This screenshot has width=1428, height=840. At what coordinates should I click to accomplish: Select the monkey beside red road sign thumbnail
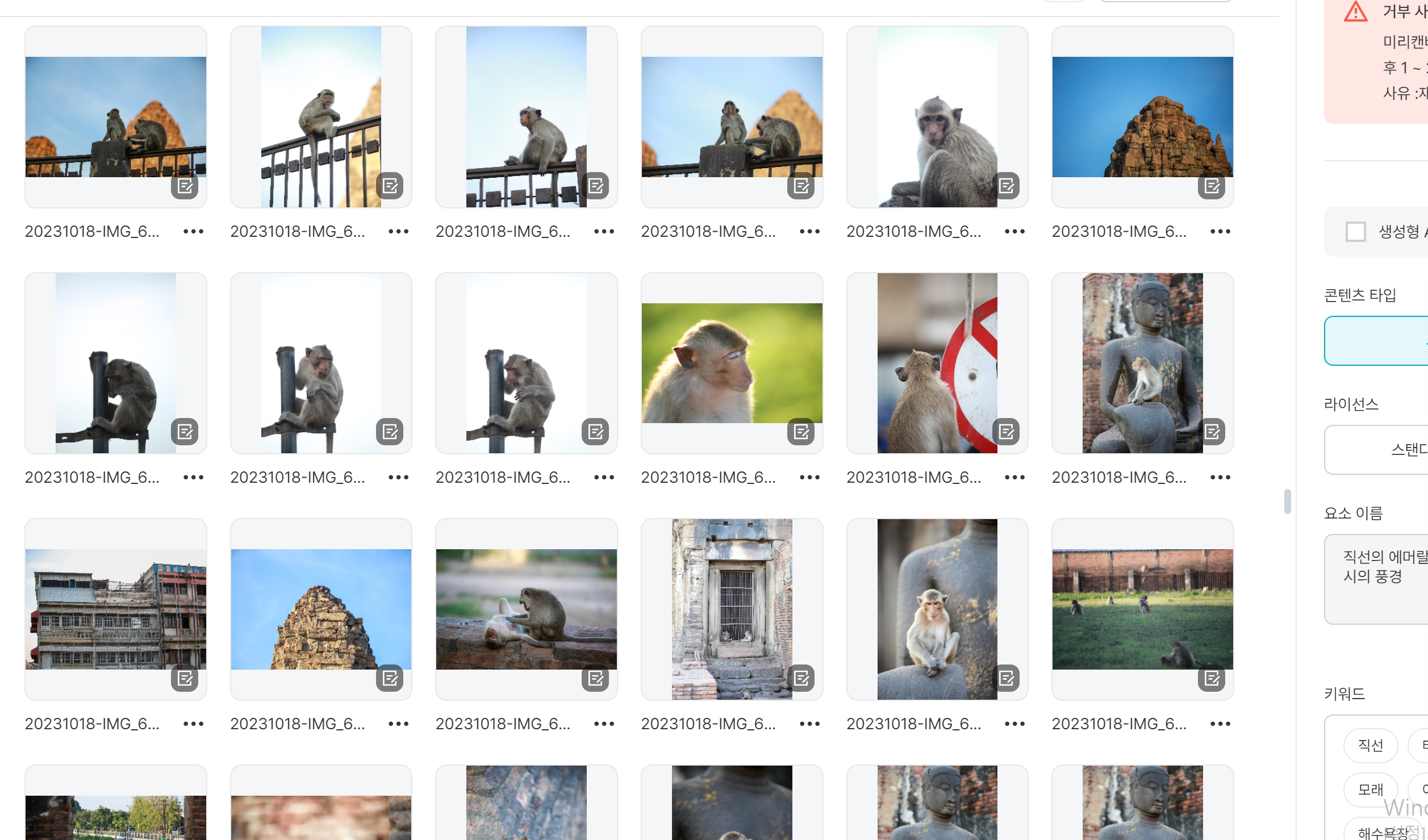click(937, 363)
